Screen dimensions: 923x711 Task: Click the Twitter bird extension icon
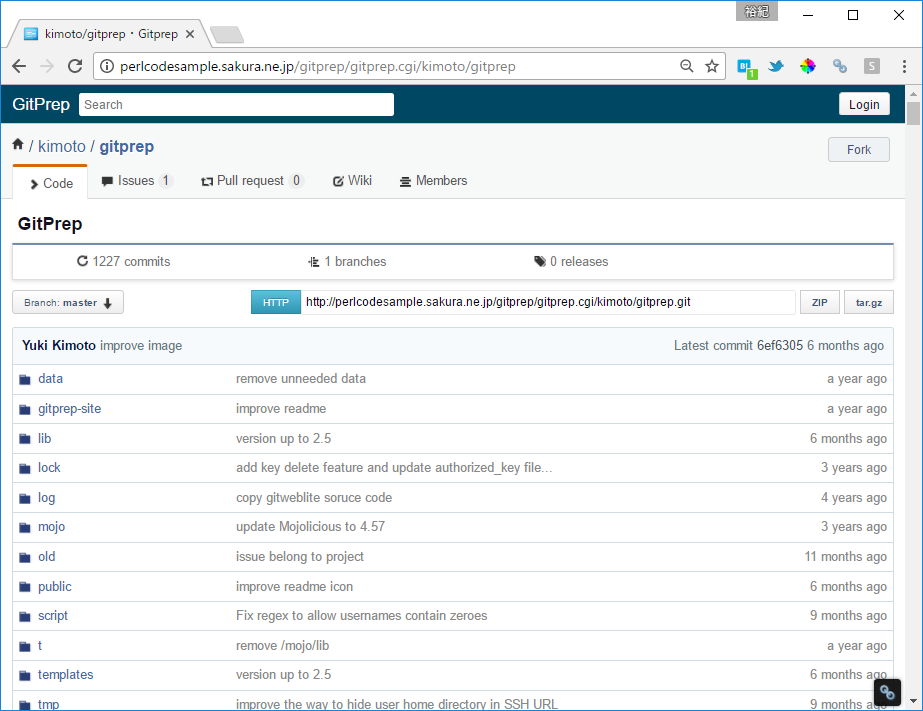[x=776, y=66]
